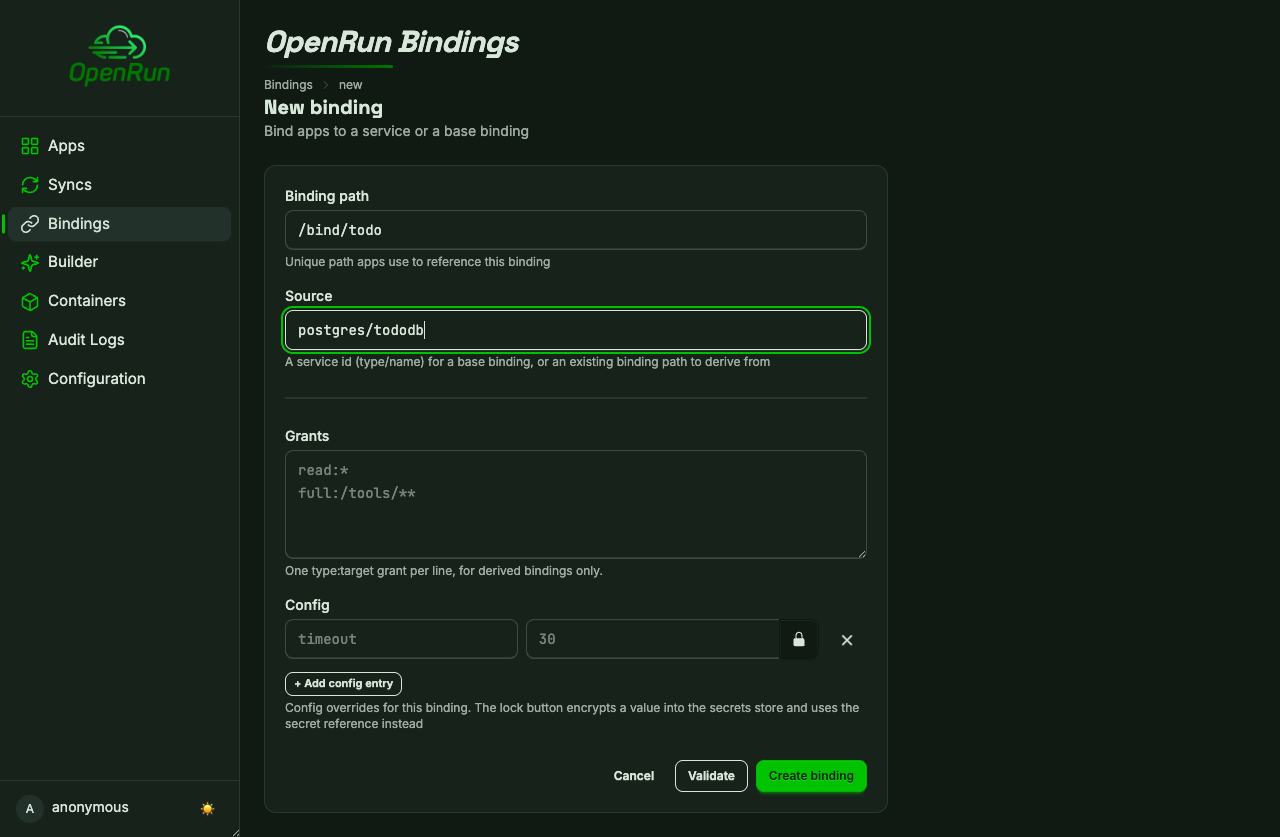Focus the Binding path input field
1280x837 pixels.
click(x=576, y=230)
